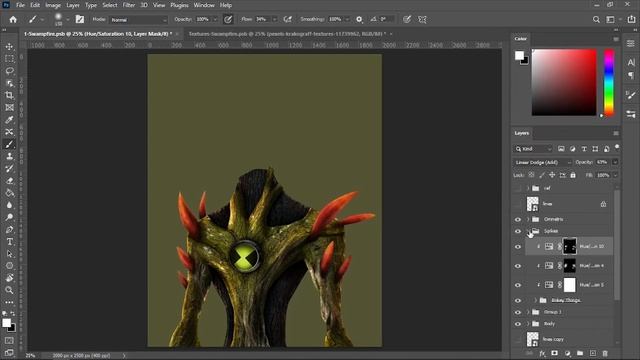Open the brush Mode dropdown
Screen dimensions: 640x360
click(x=138, y=20)
